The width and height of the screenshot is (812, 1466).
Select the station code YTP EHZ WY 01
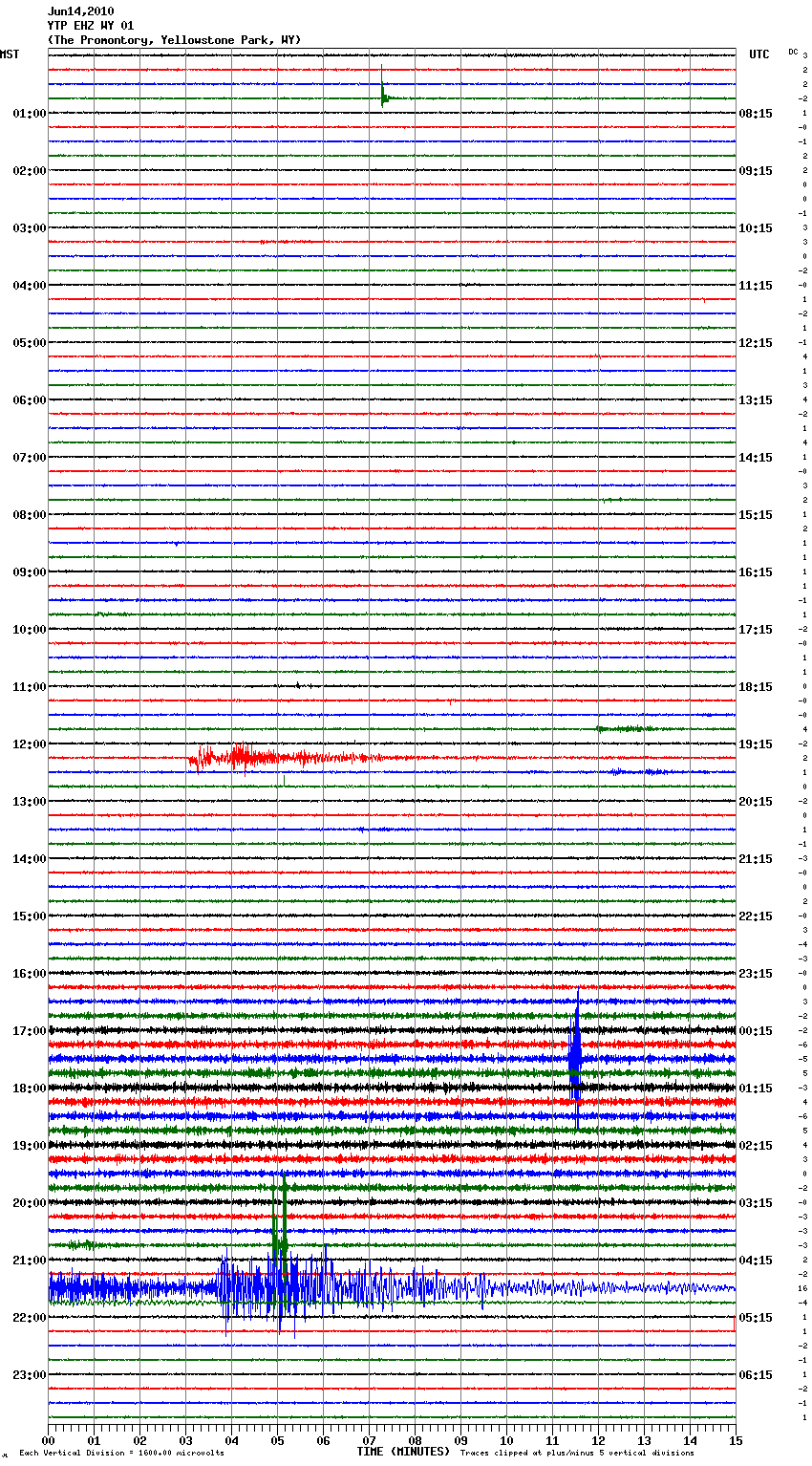pyautogui.click(x=91, y=26)
